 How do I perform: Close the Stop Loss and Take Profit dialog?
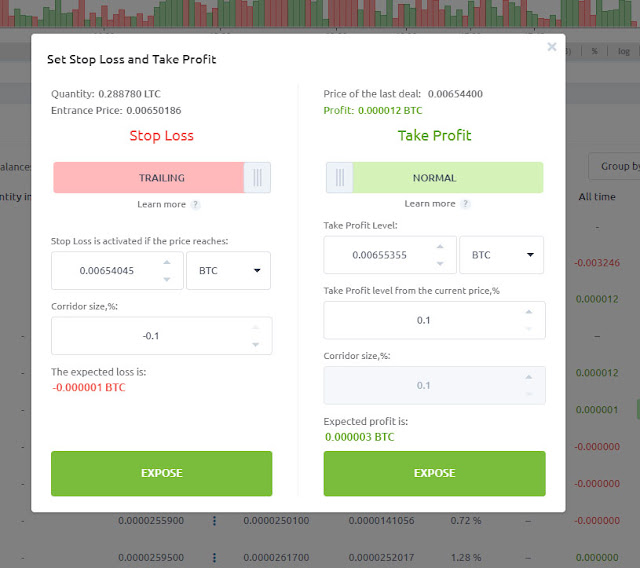[551, 47]
